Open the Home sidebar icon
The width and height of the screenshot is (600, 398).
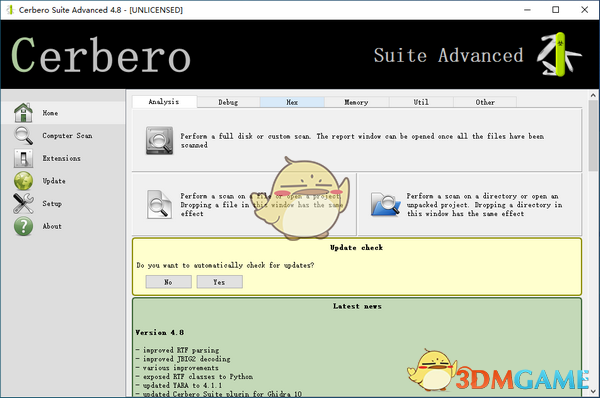(23, 113)
